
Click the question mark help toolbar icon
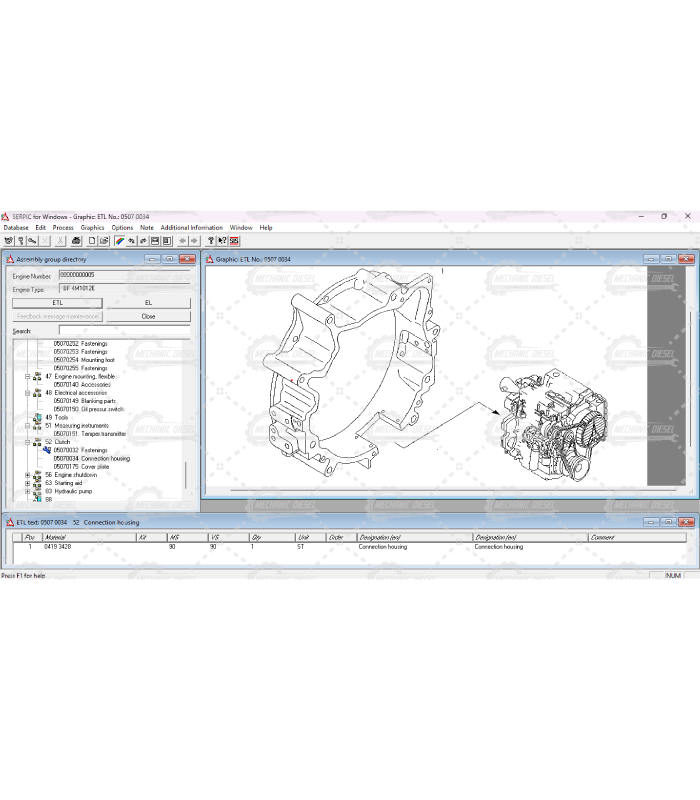click(x=210, y=241)
